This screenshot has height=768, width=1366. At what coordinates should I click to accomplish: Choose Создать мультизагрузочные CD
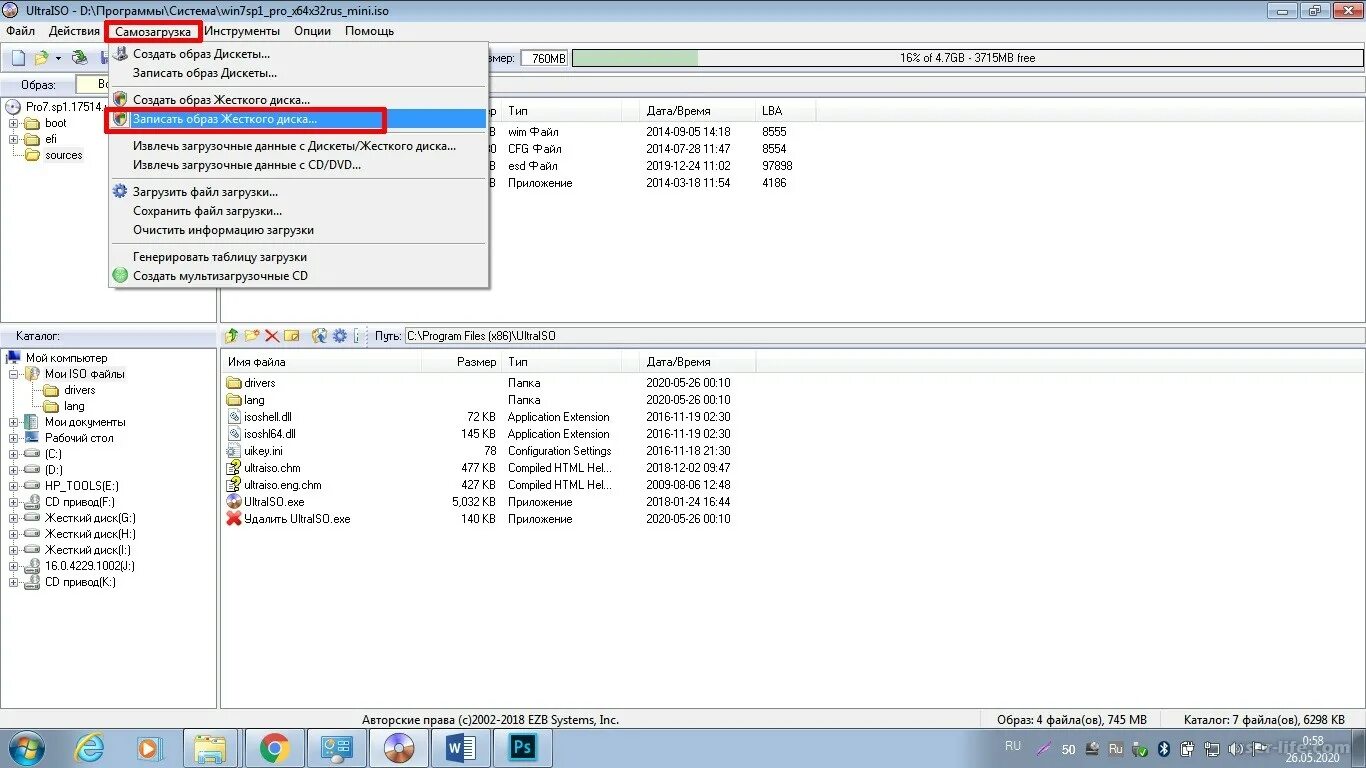pos(299,276)
